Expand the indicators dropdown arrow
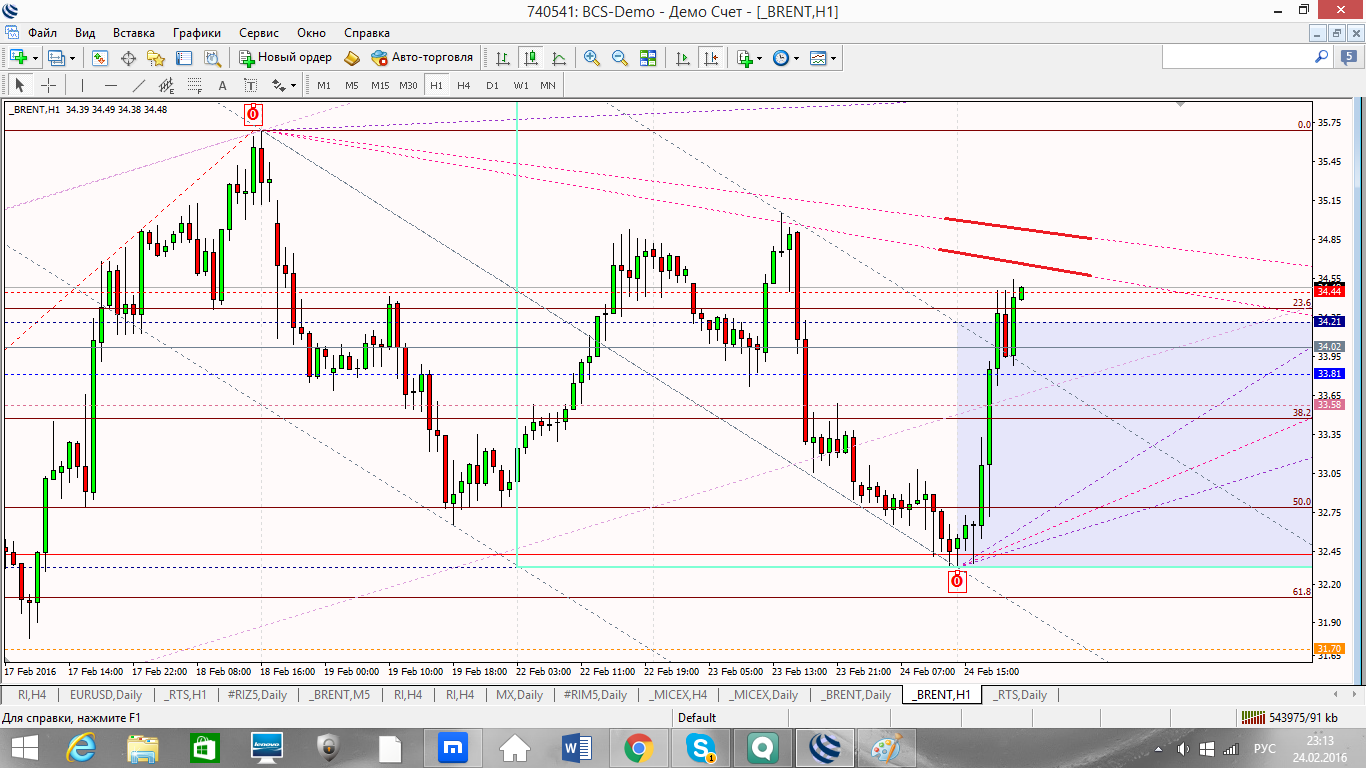Image resolution: width=1366 pixels, height=768 pixels. coord(758,58)
